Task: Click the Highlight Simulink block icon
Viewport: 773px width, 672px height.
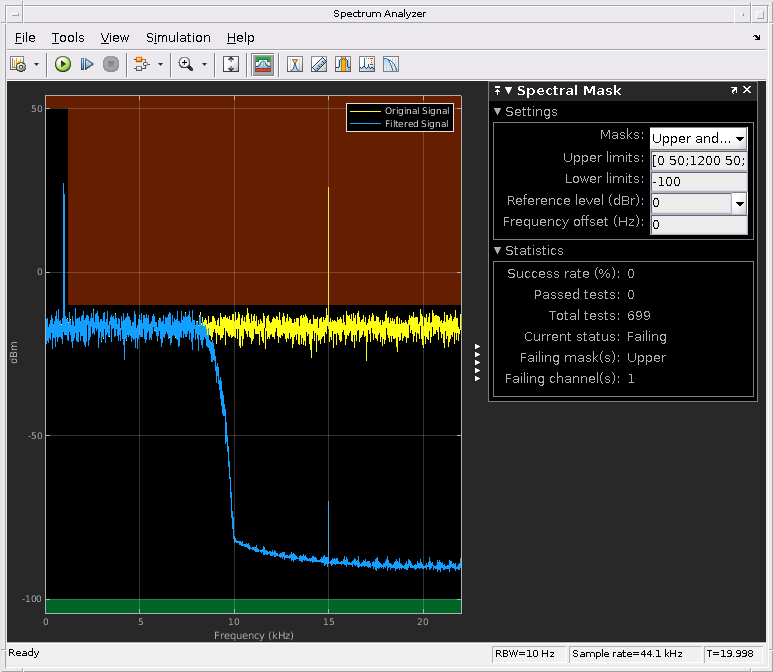Action: point(140,64)
